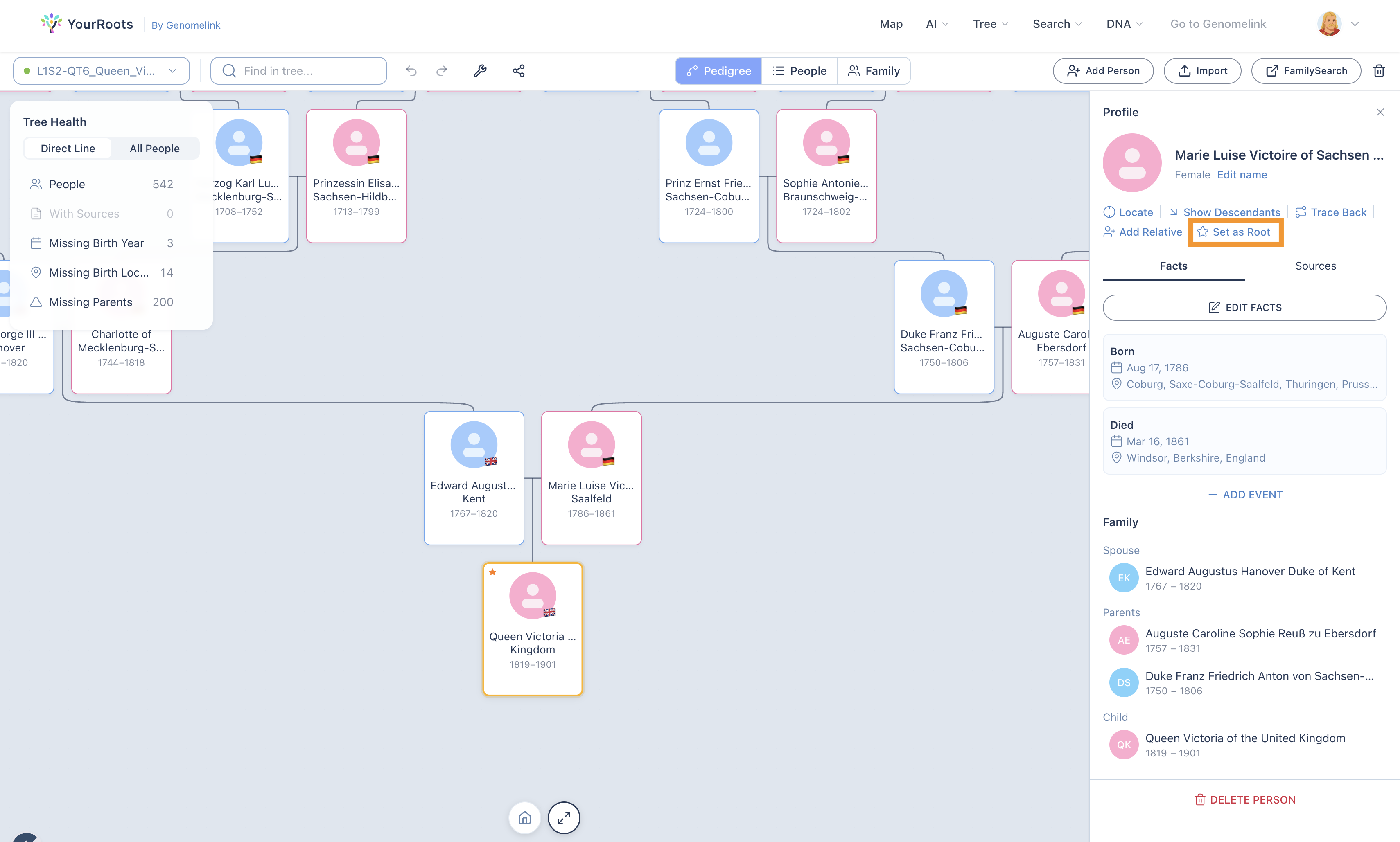1400x842 pixels.
Task: Open spouse Edward Augustus Hanover Duke of Kent
Action: [1244, 578]
